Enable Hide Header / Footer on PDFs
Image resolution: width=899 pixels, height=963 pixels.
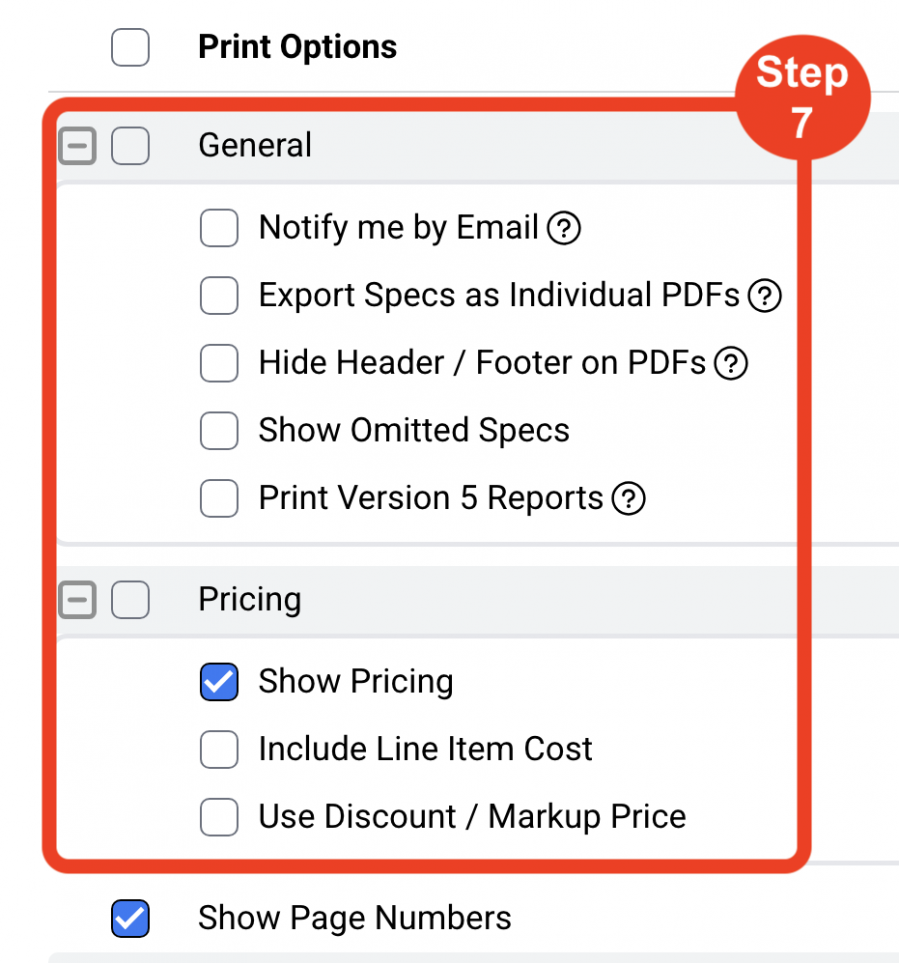coord(219,364)
